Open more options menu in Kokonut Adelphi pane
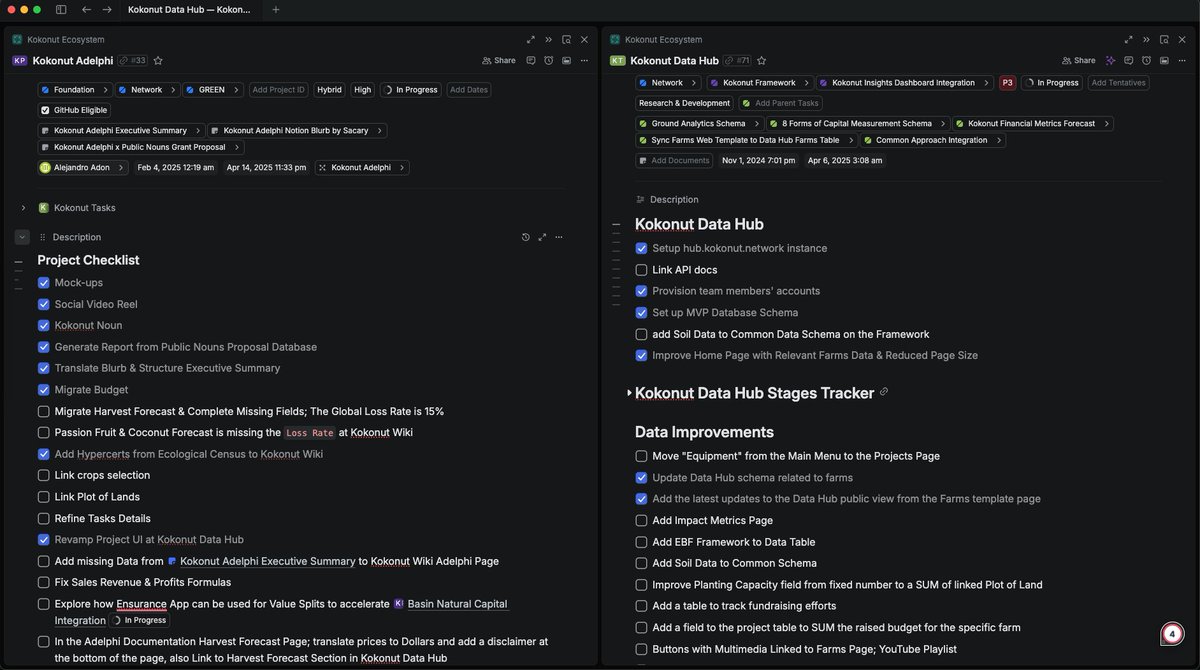Image resolution: width=1200 pixels, height=670 pixels. (584, 60)
